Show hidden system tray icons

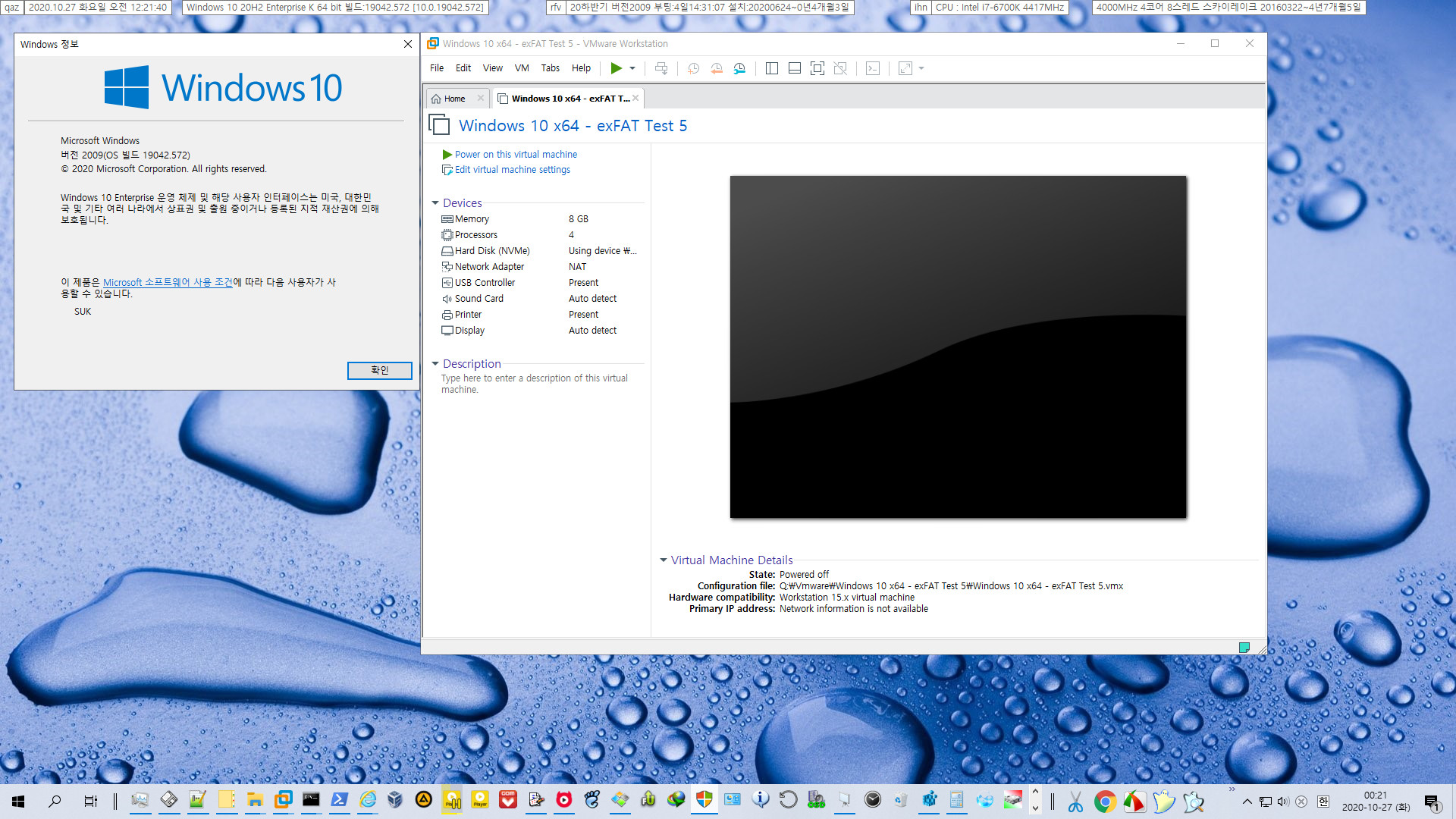point(1247,802)
